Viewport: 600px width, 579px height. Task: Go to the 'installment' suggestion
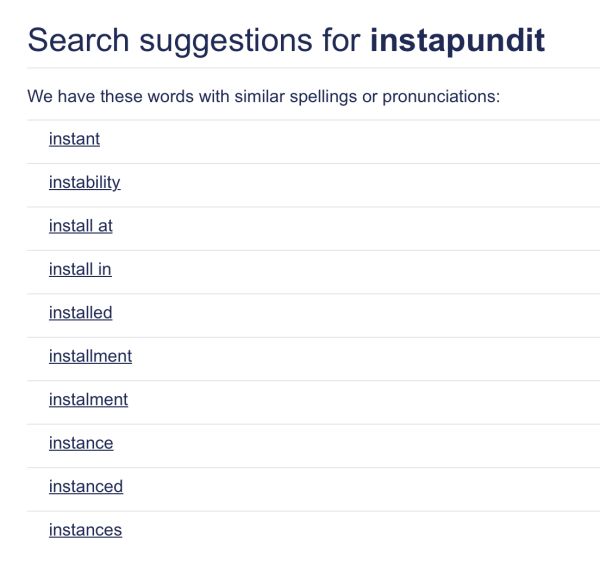coord(90,356)
